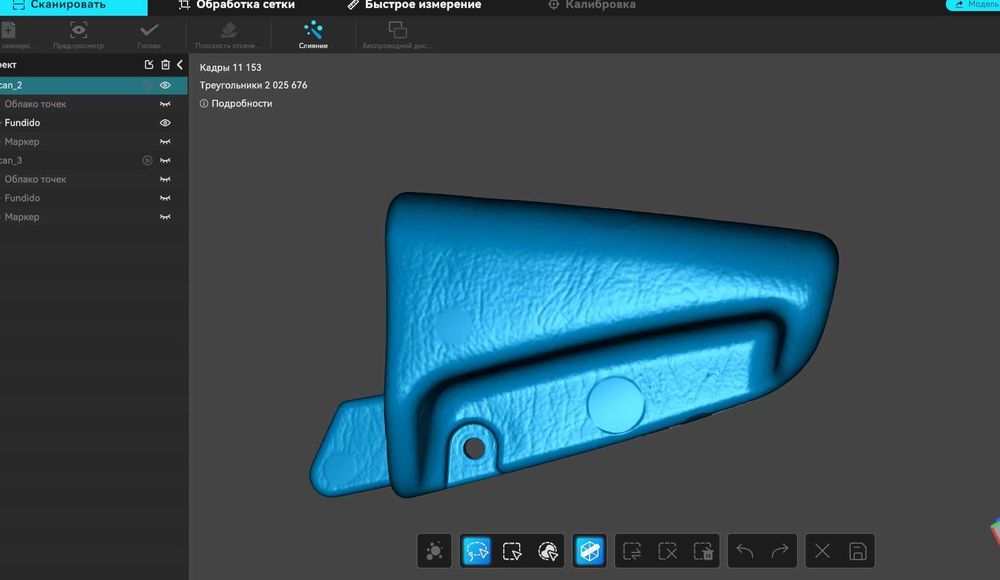1000x580 pixels.
Task: Click the delete selection trash icon
Action: coord(703,551)
